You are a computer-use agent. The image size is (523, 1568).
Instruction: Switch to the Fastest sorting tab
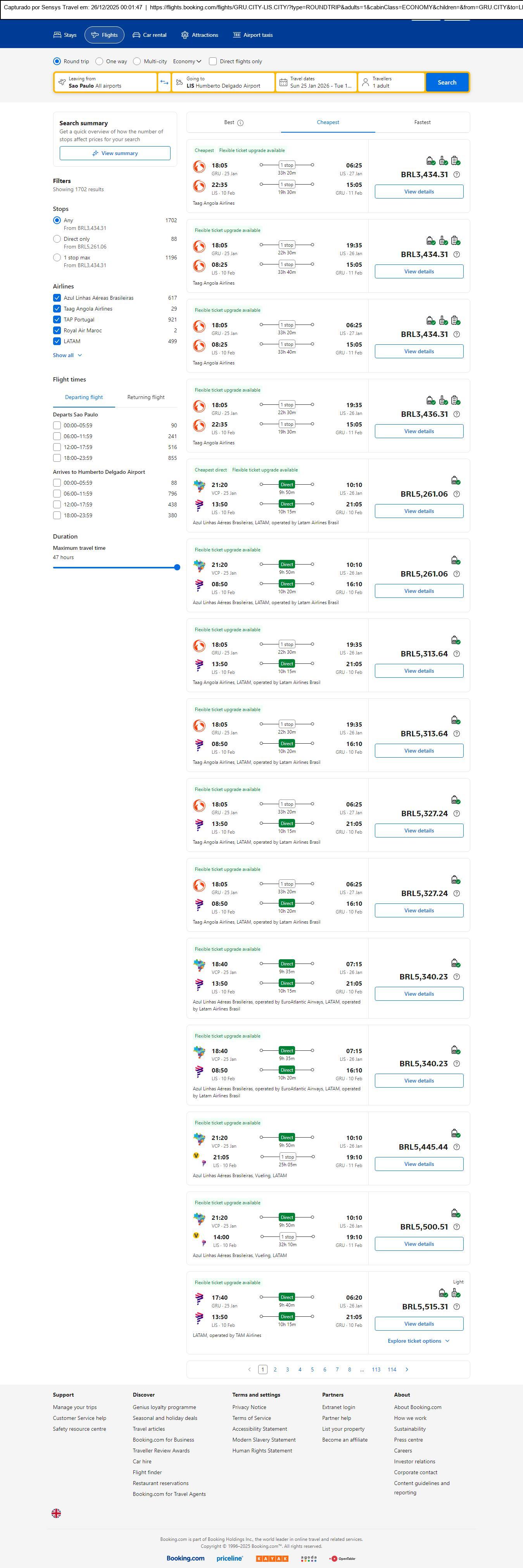(422, 123)
